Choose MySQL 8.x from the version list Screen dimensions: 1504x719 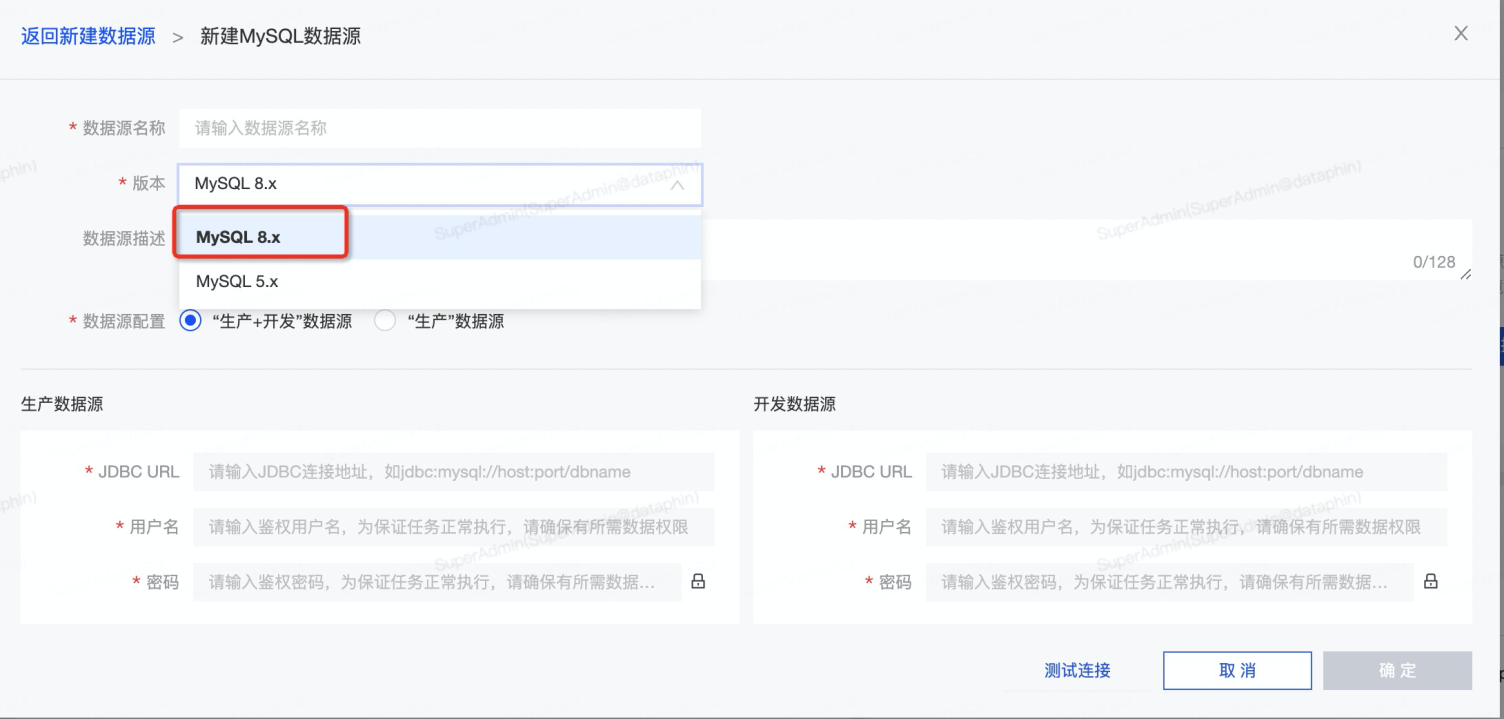pos(440,238)
